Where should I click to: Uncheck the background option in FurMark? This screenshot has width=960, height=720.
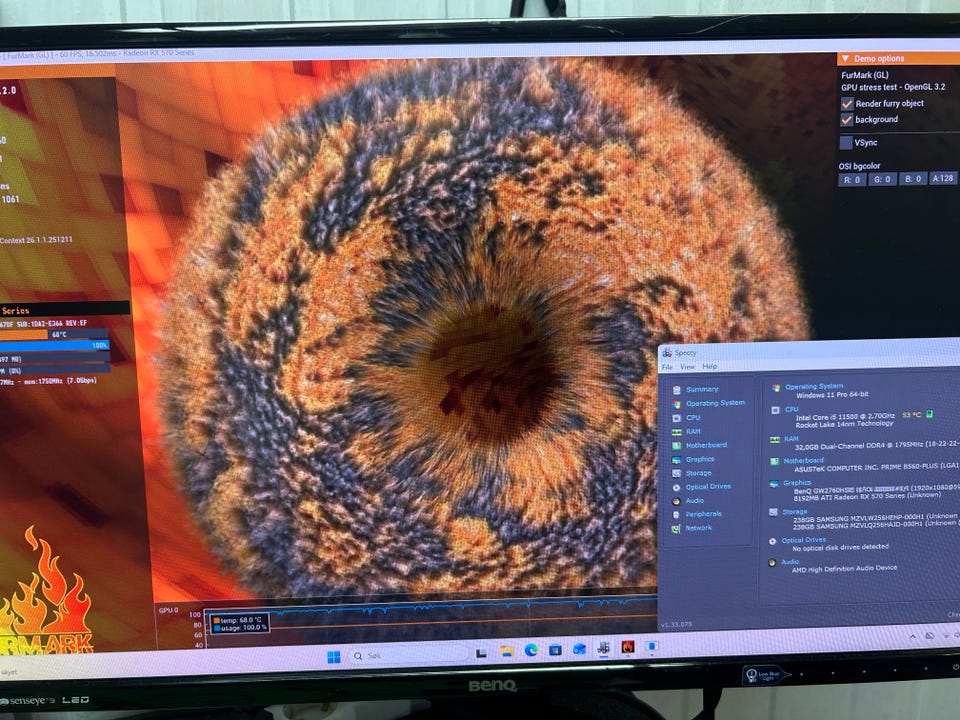847,120
